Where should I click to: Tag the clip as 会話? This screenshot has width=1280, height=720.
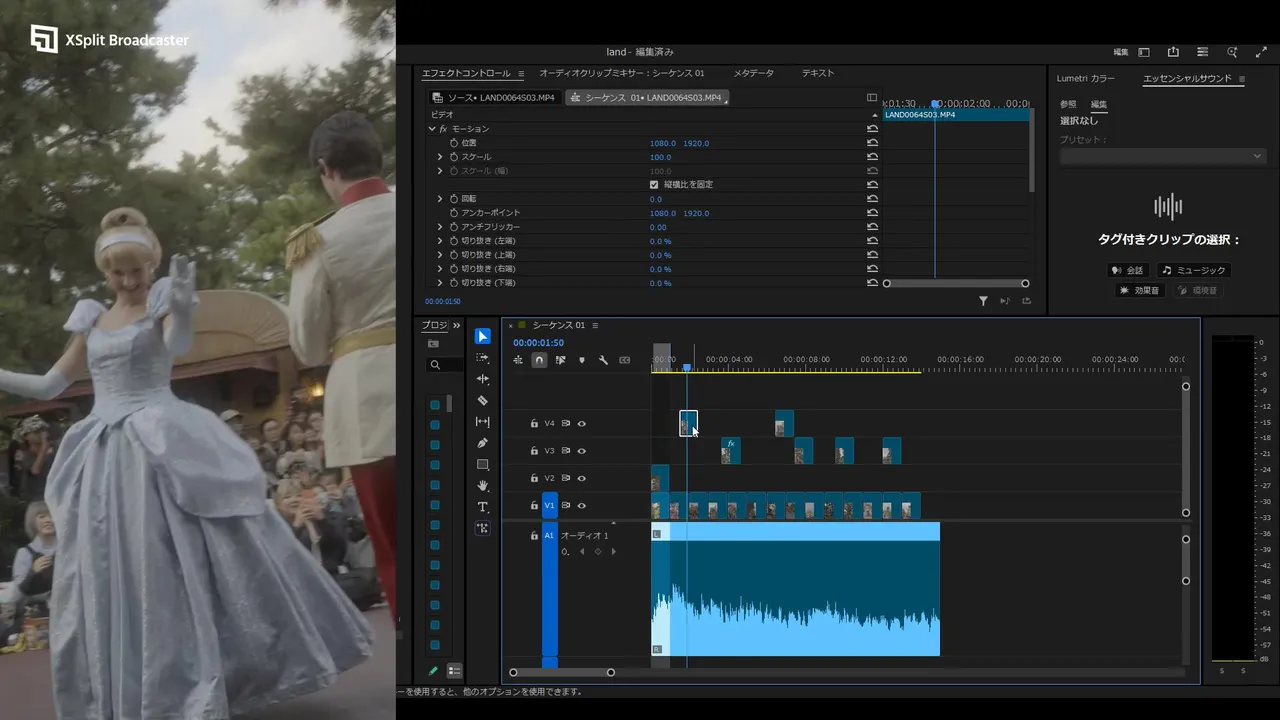[x=1127, y=270]
